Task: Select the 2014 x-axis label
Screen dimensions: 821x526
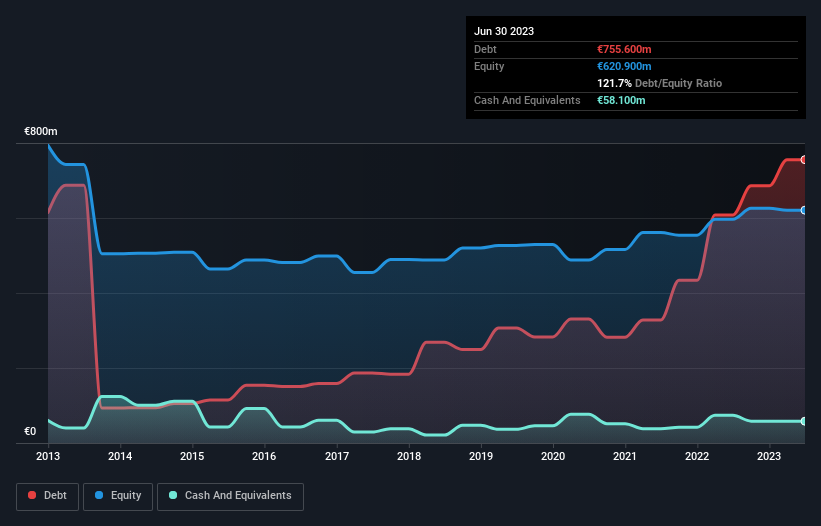Action: pos(120,456)
